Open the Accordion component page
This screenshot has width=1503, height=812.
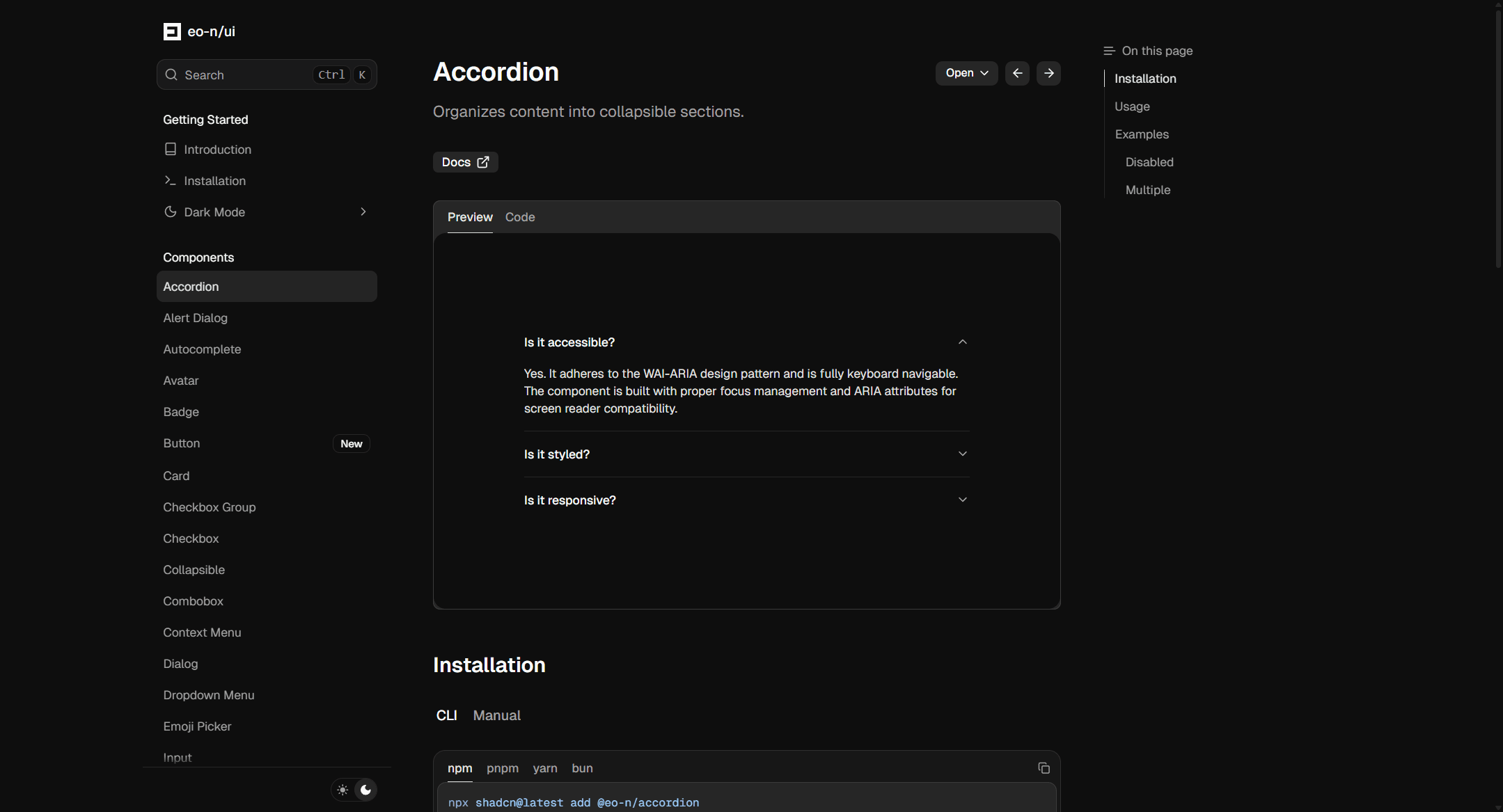[267, 287]
